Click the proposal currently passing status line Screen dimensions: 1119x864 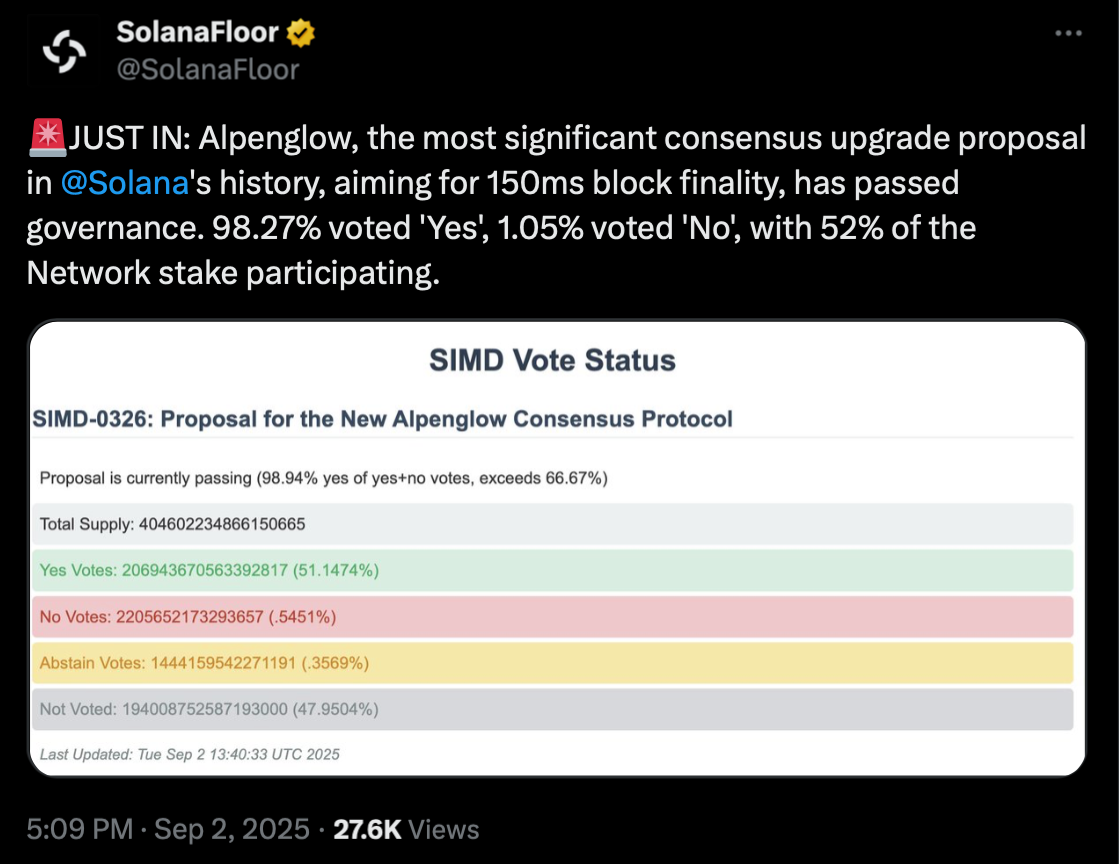(324, 478)
